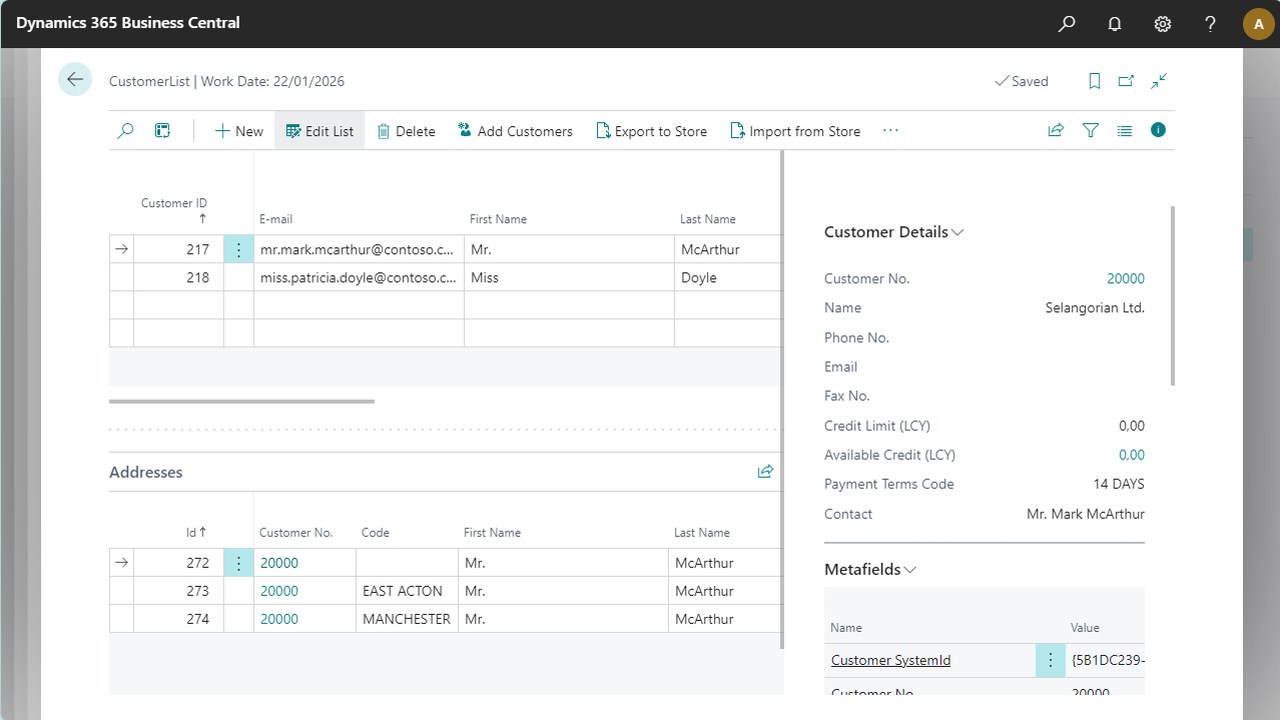Click Dynamics 365 Business Central title
The width and height of the screenshot is (1280, 720).
click(128, 22)
